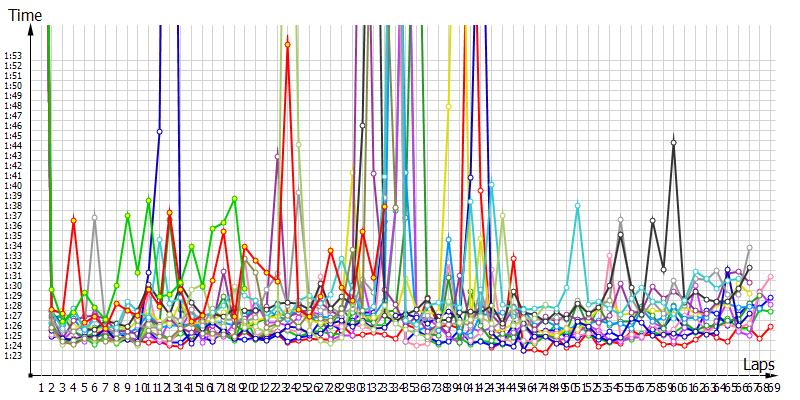Click lap number 2 on the Laps axis

(x=52, y=388)
